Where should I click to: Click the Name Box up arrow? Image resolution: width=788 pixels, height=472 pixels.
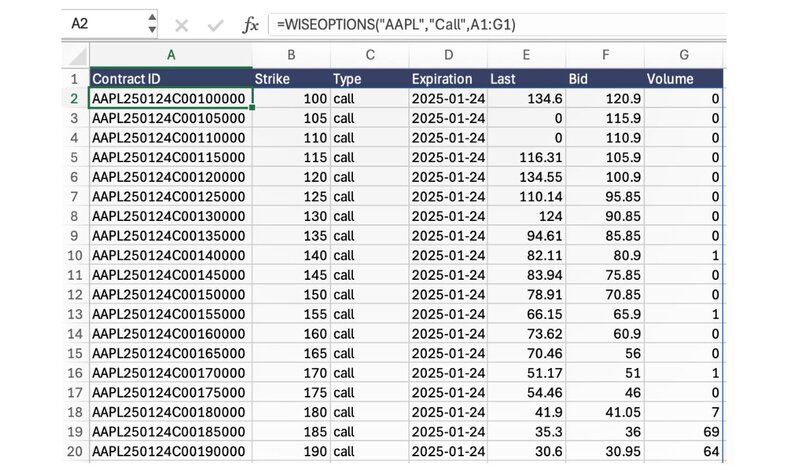pos(151,19)
